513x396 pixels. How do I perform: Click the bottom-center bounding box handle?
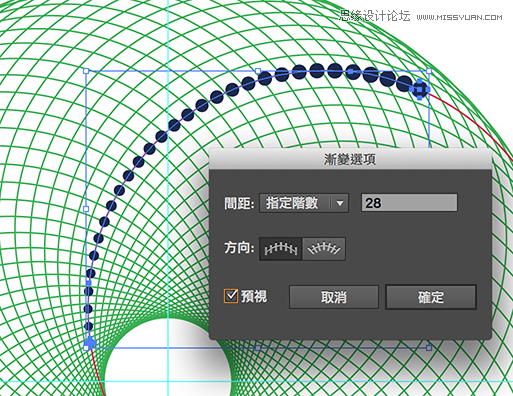(258, 348)
